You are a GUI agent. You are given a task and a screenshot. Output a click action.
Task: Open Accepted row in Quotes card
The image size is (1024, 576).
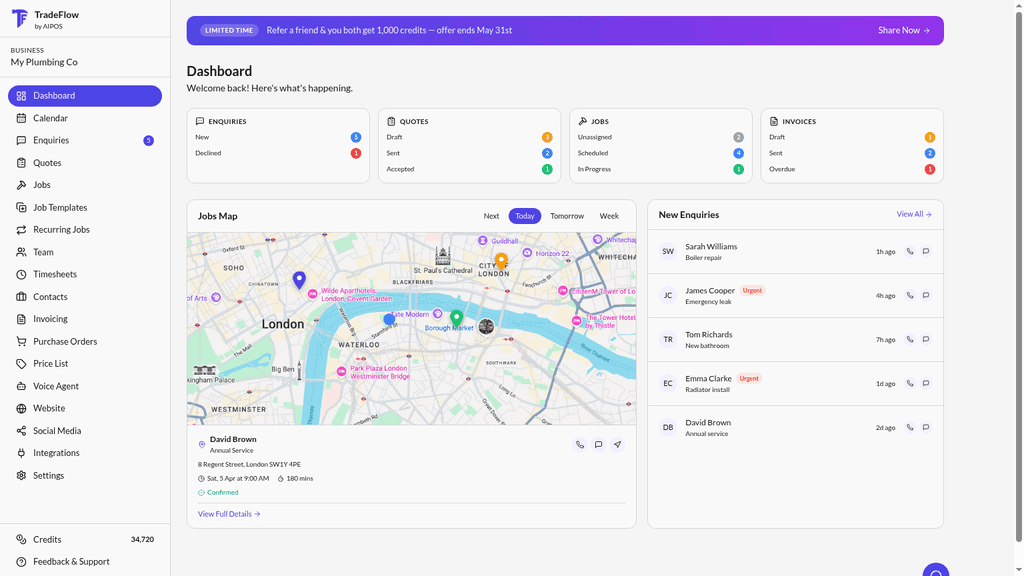tap(469, 169)
